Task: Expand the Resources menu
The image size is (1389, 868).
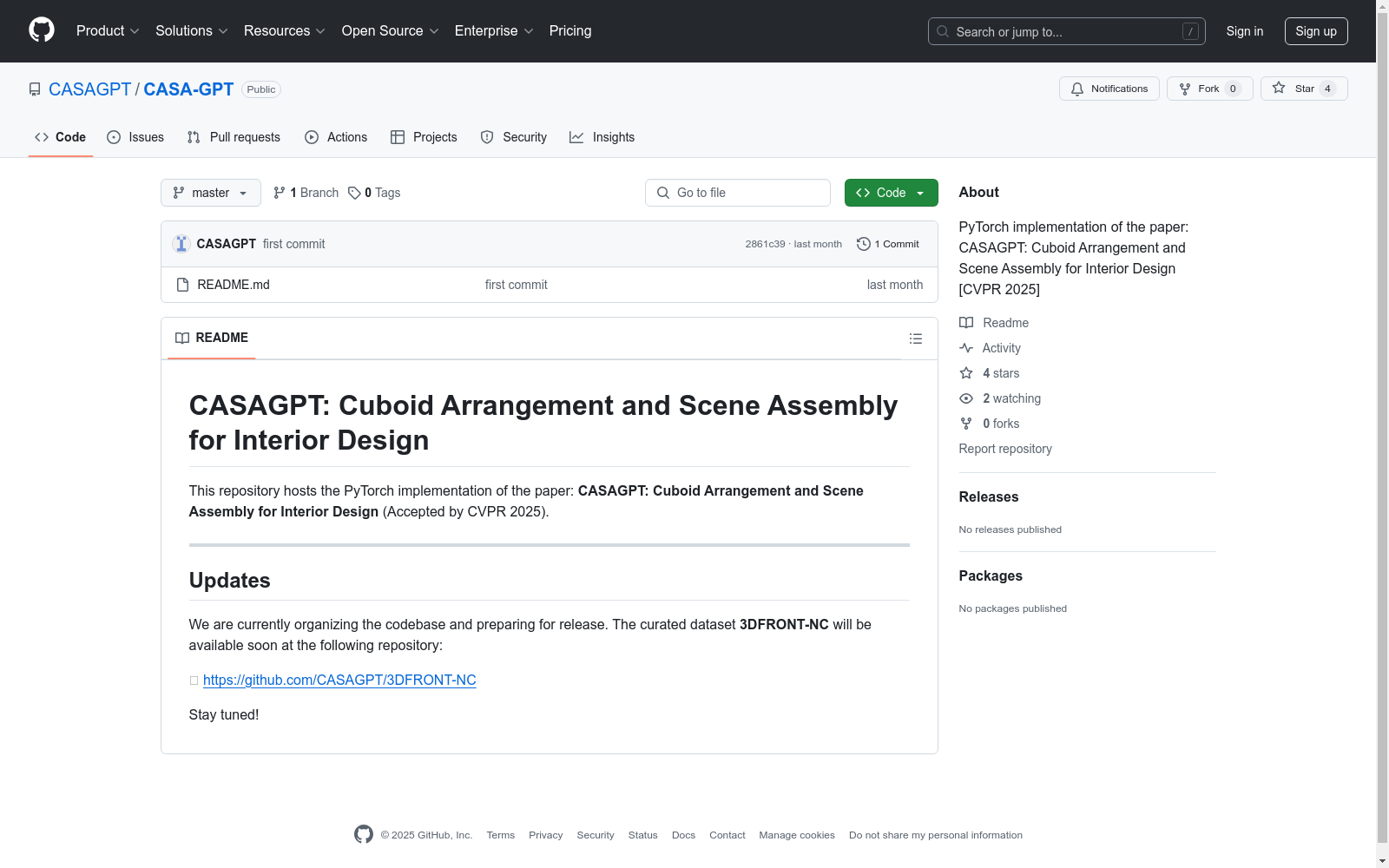Action: 285,31
